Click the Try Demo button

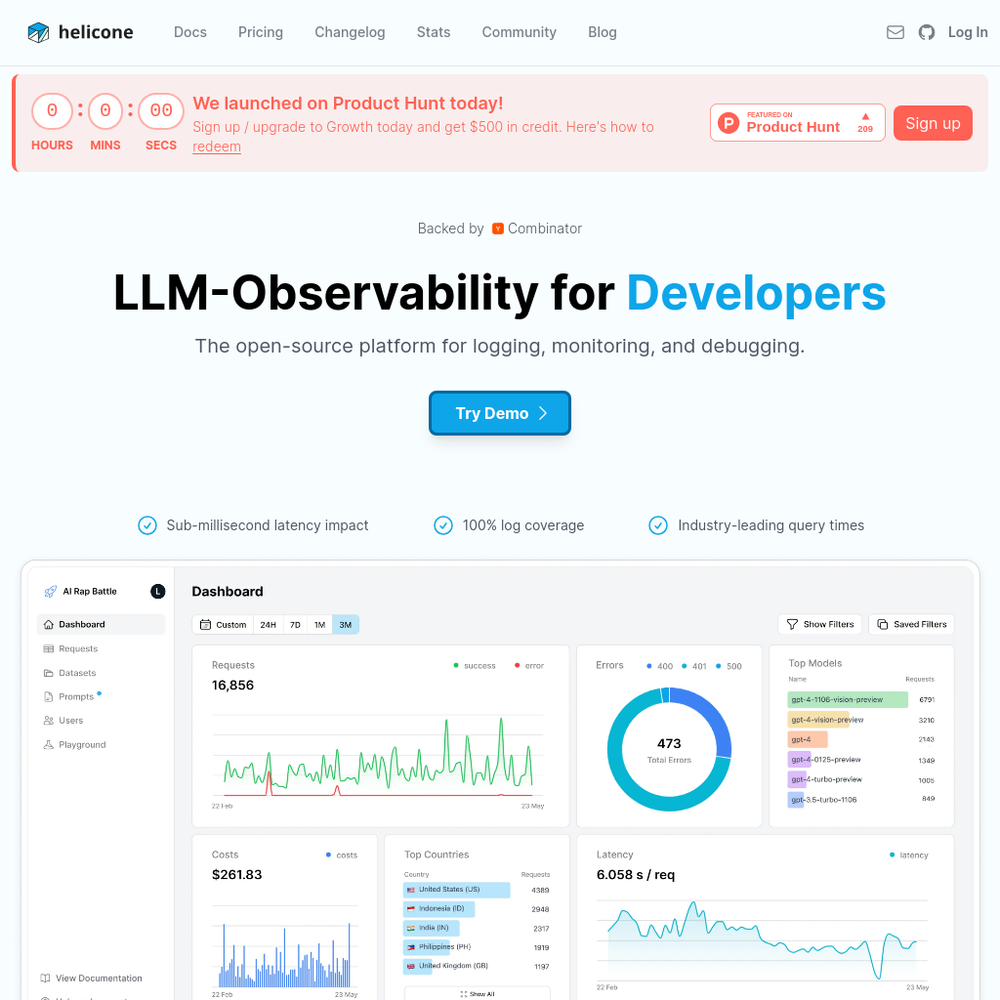click(x=499, y=413)
